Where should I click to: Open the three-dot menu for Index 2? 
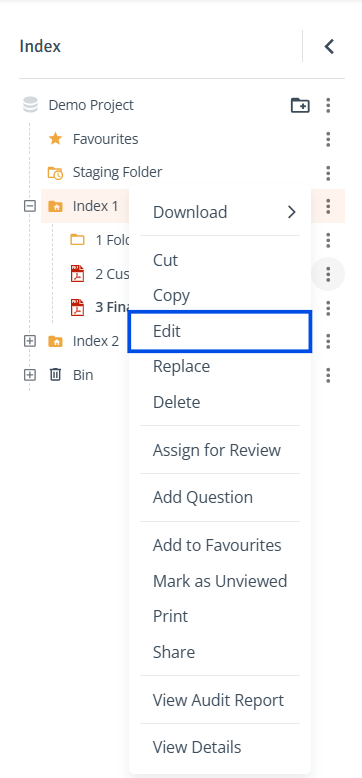coord(328,341)
